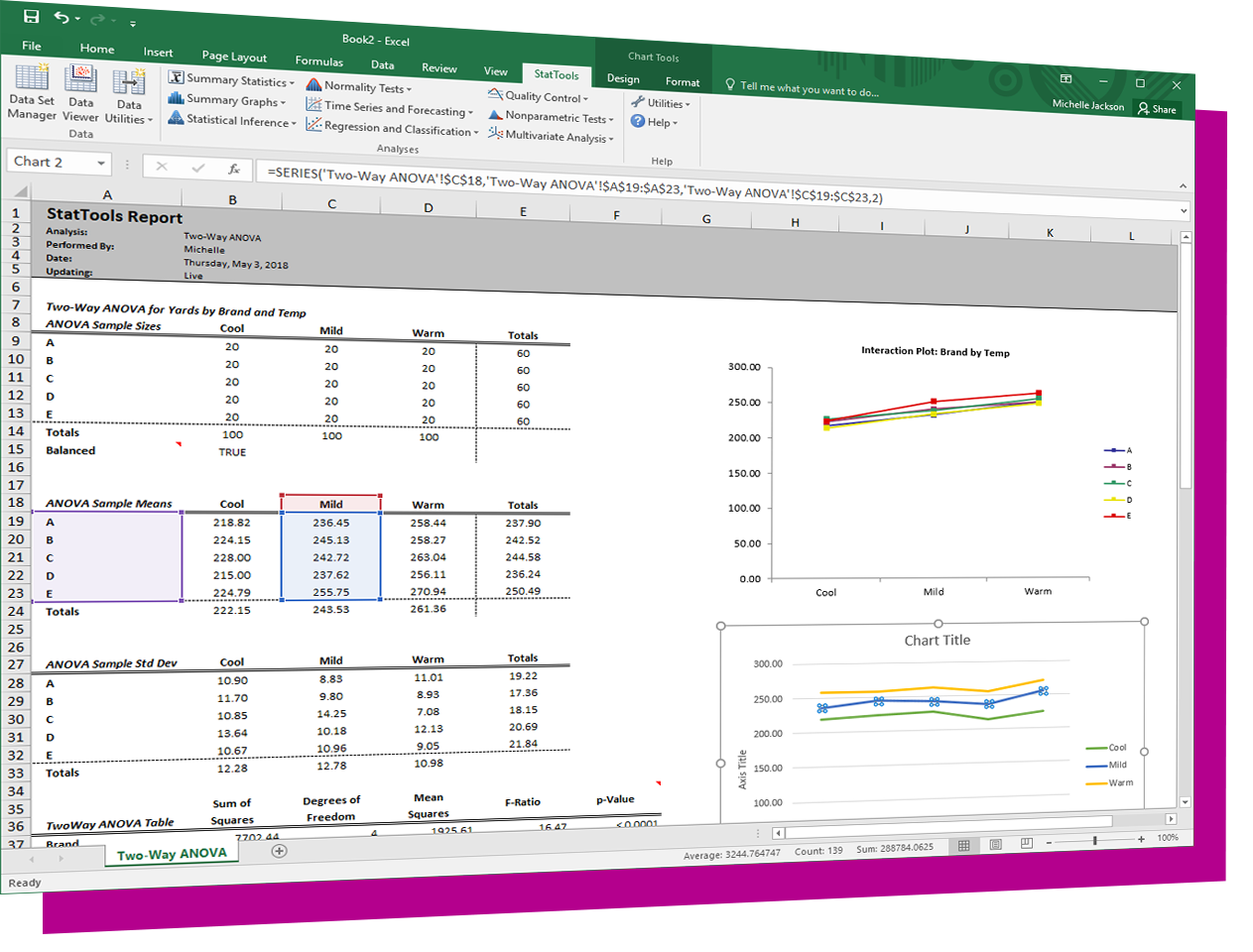Expand the Statistical Inference menu
The width and height of the screenshot is (1253, 952).
[231, 119]
